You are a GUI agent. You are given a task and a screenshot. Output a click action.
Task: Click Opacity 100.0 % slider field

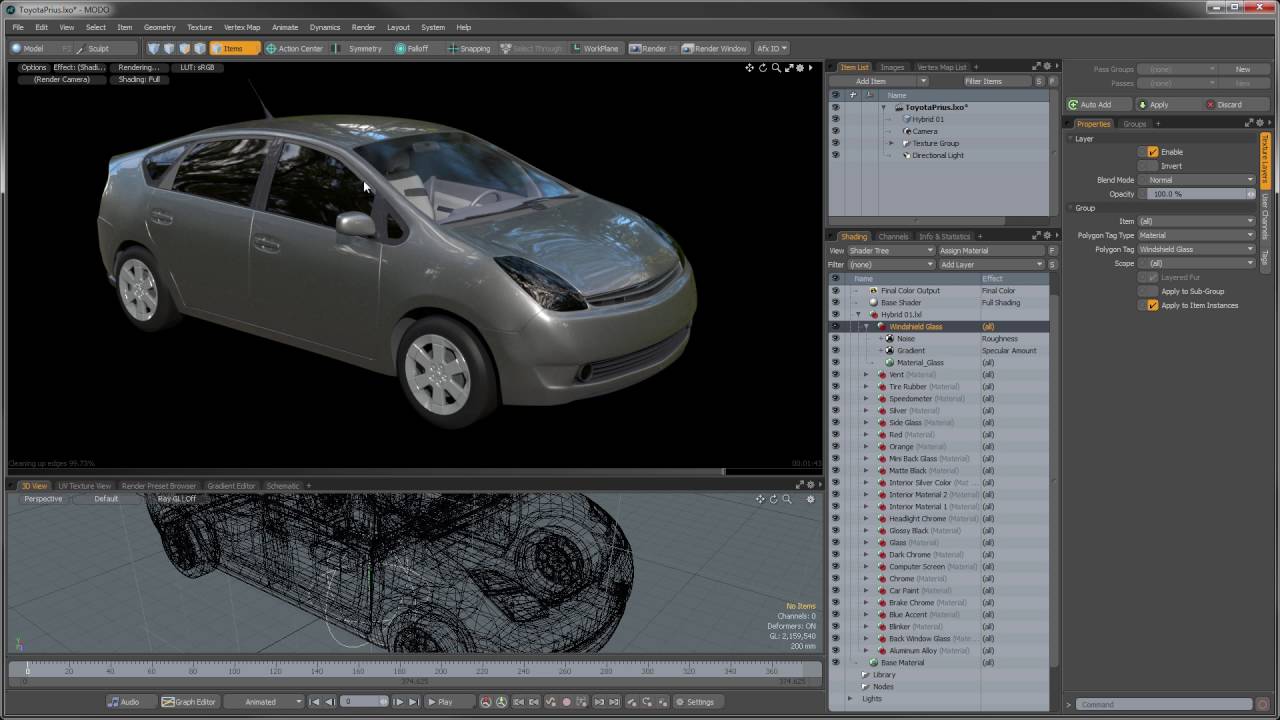pyautogui.click(x=1199, y=194)
